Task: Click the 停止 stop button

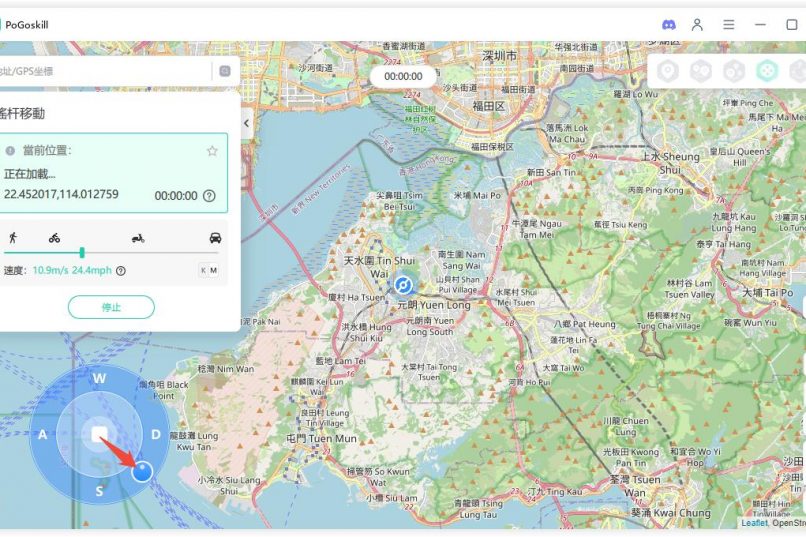Action: (x=111, y=307)
